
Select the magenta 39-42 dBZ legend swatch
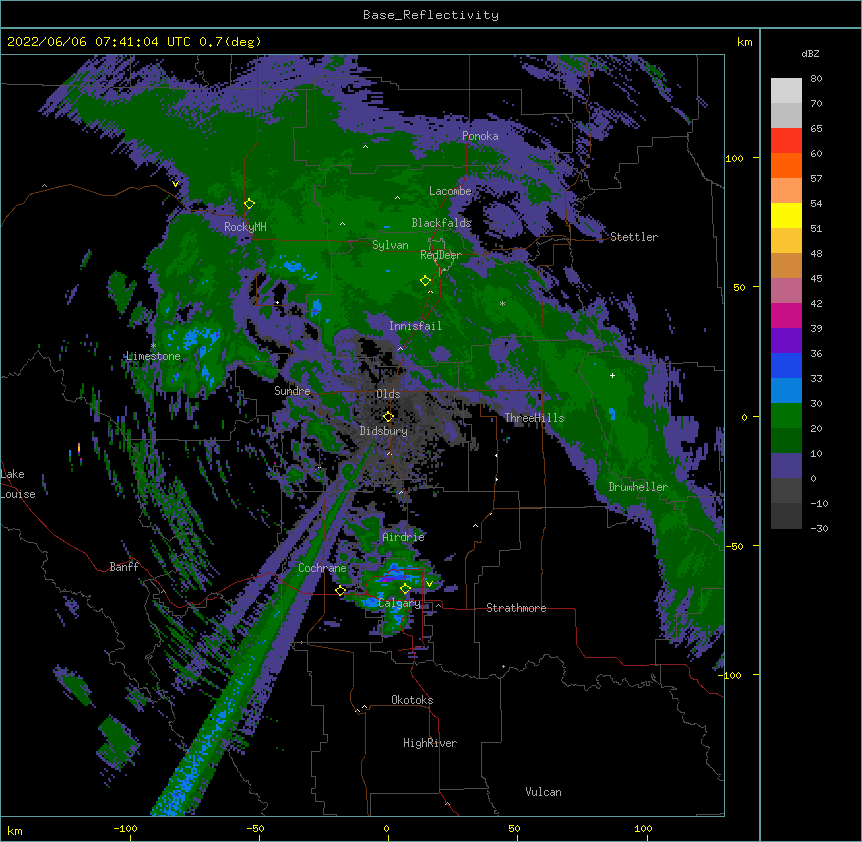coord(786,315)
